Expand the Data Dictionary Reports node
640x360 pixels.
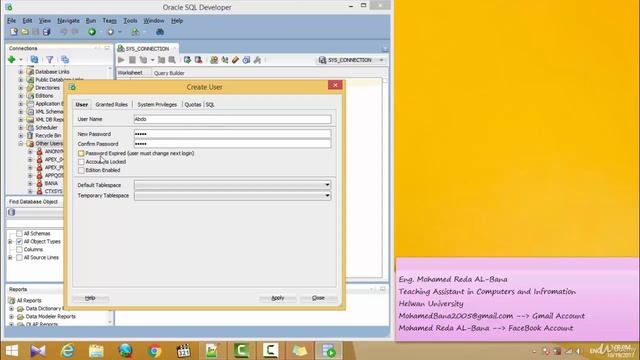pyautogui.click(x=11, y=309)
